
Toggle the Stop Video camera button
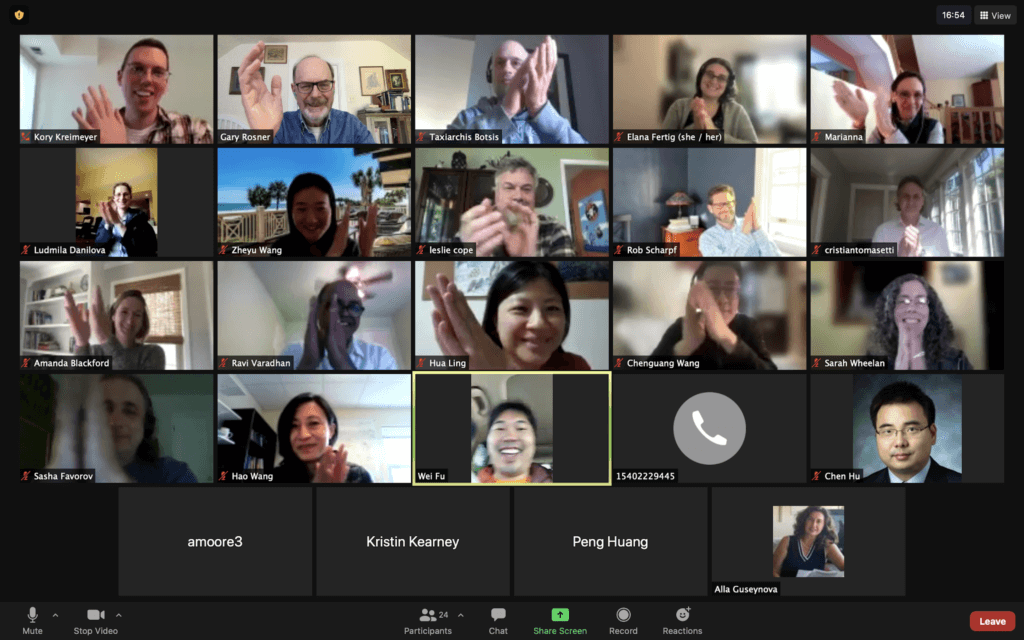click(x=95, y=620)
